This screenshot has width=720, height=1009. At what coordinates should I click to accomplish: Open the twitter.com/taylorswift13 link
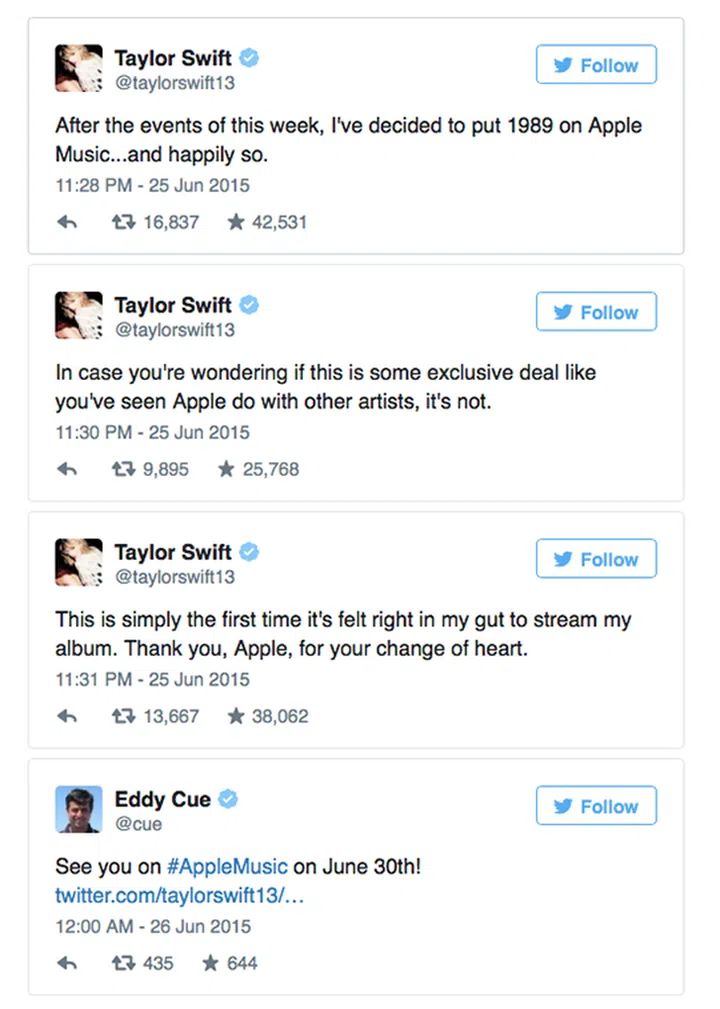point(179,895)
